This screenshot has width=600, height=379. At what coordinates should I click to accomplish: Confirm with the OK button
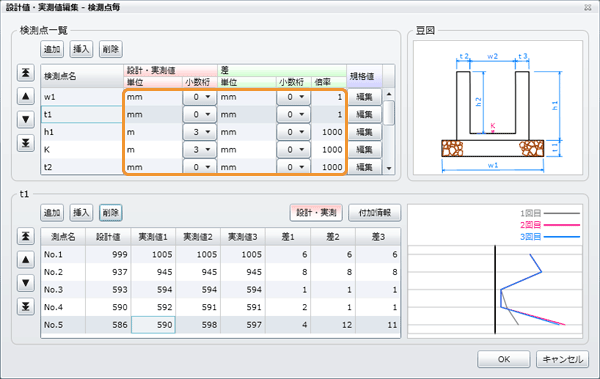click(504, 359)
